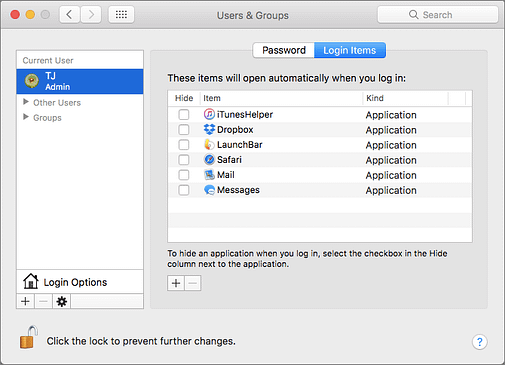This screenshot has width=505, height=365.
Task: Select the TJ Admin user
Action: tap(80, 81)
